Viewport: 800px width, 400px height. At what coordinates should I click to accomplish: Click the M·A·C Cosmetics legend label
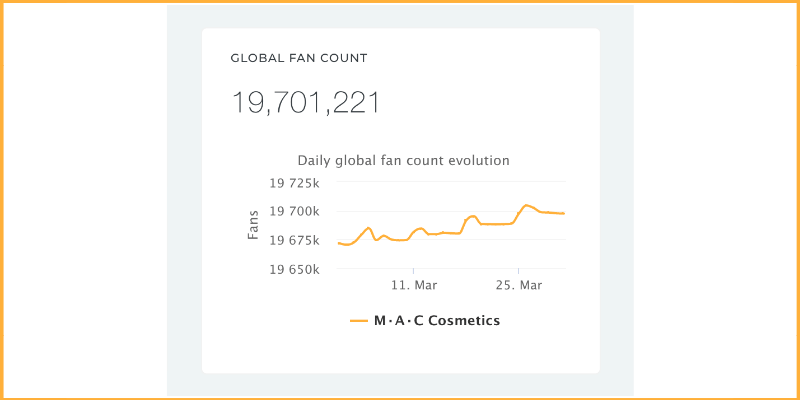click(x=437, y=320)
